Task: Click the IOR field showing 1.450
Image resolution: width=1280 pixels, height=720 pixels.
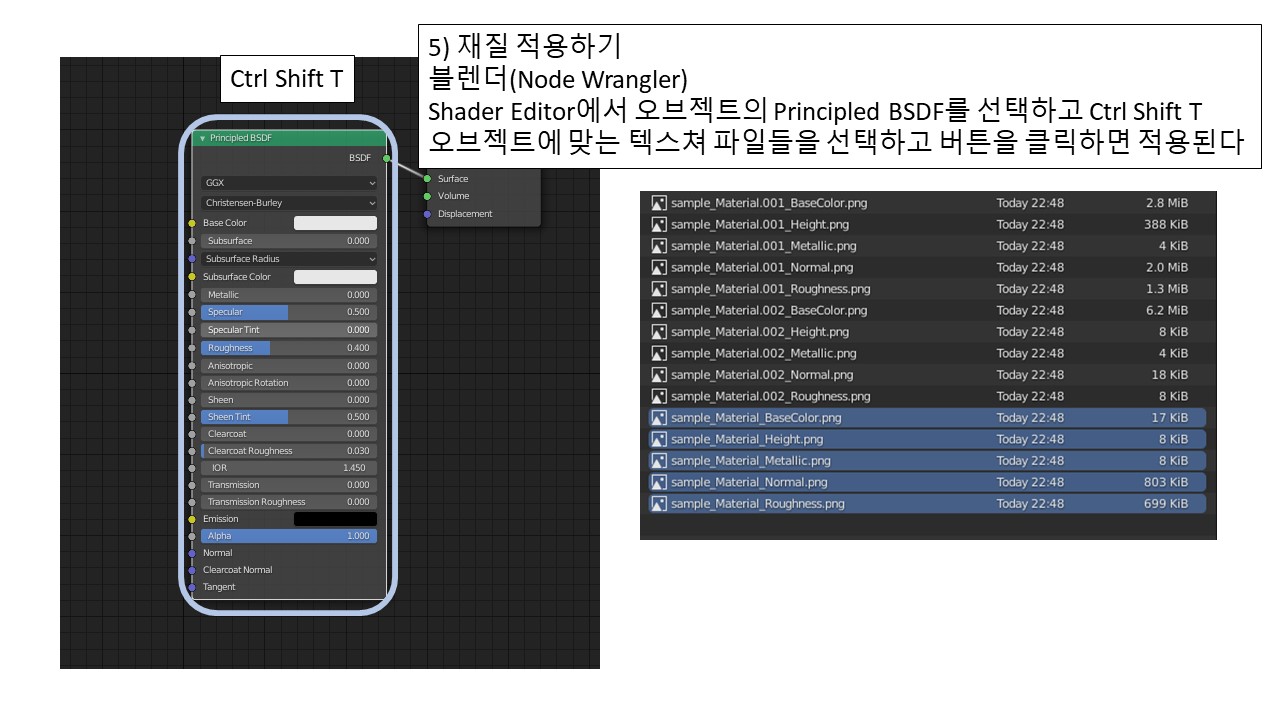Action: [289, 468]
